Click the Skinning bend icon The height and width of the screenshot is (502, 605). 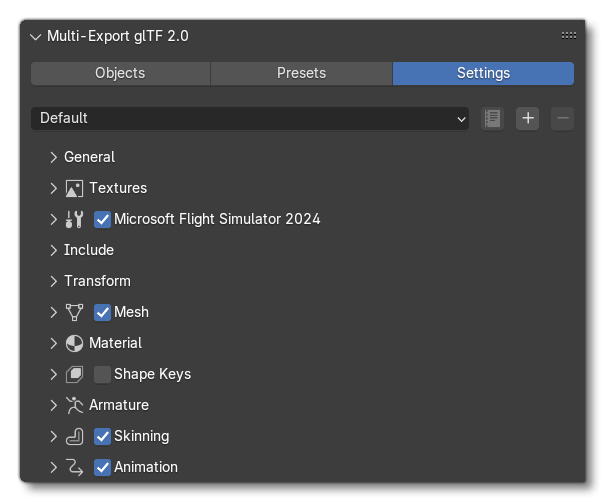coord(74,437)
